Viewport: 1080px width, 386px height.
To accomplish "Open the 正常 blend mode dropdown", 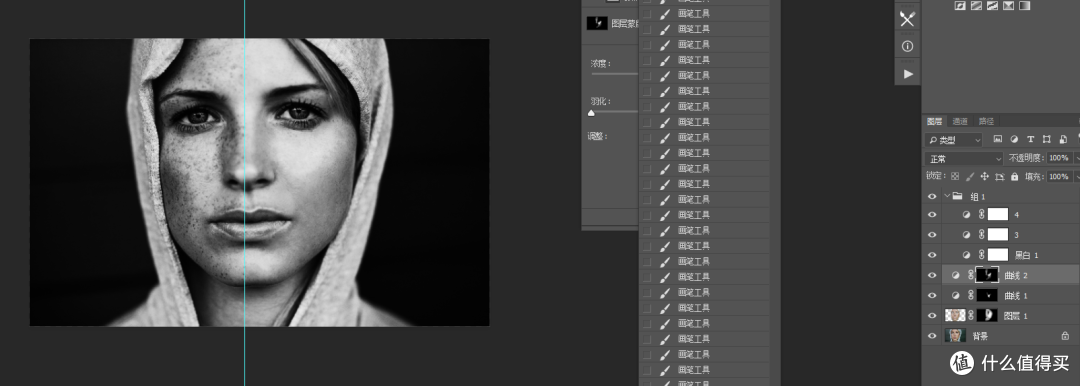I will [964, 159].
